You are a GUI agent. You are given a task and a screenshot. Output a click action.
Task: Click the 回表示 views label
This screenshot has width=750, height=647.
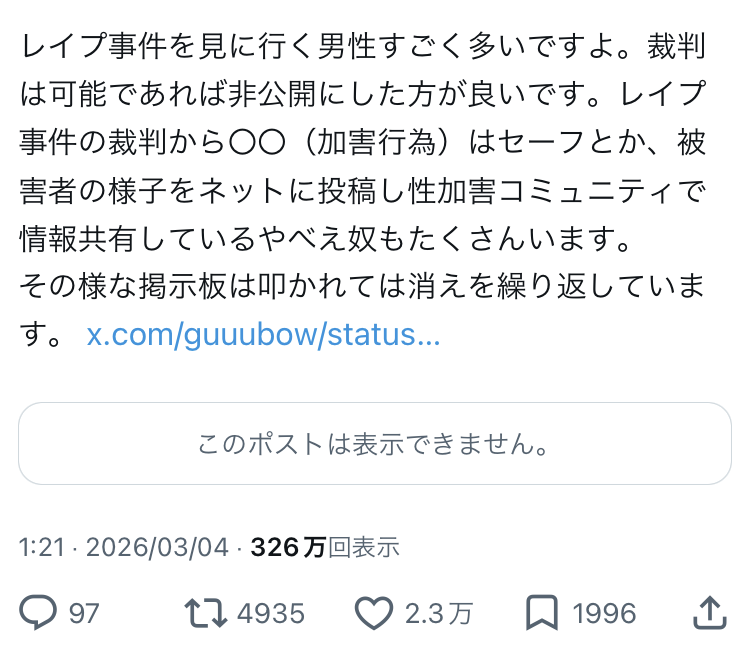(x=363, y=547)
